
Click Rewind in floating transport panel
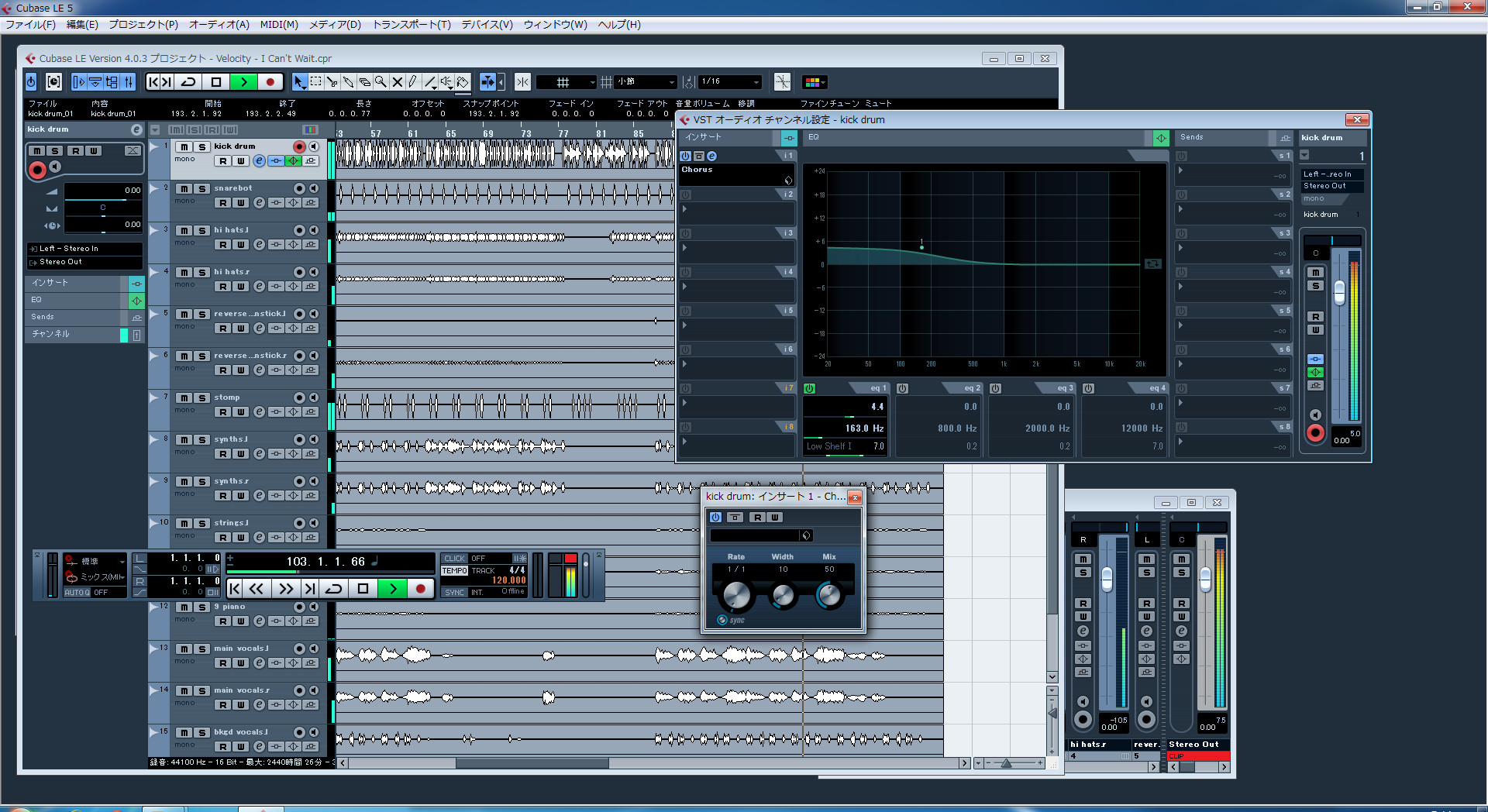pyautogui.click(x=257, y=589)
